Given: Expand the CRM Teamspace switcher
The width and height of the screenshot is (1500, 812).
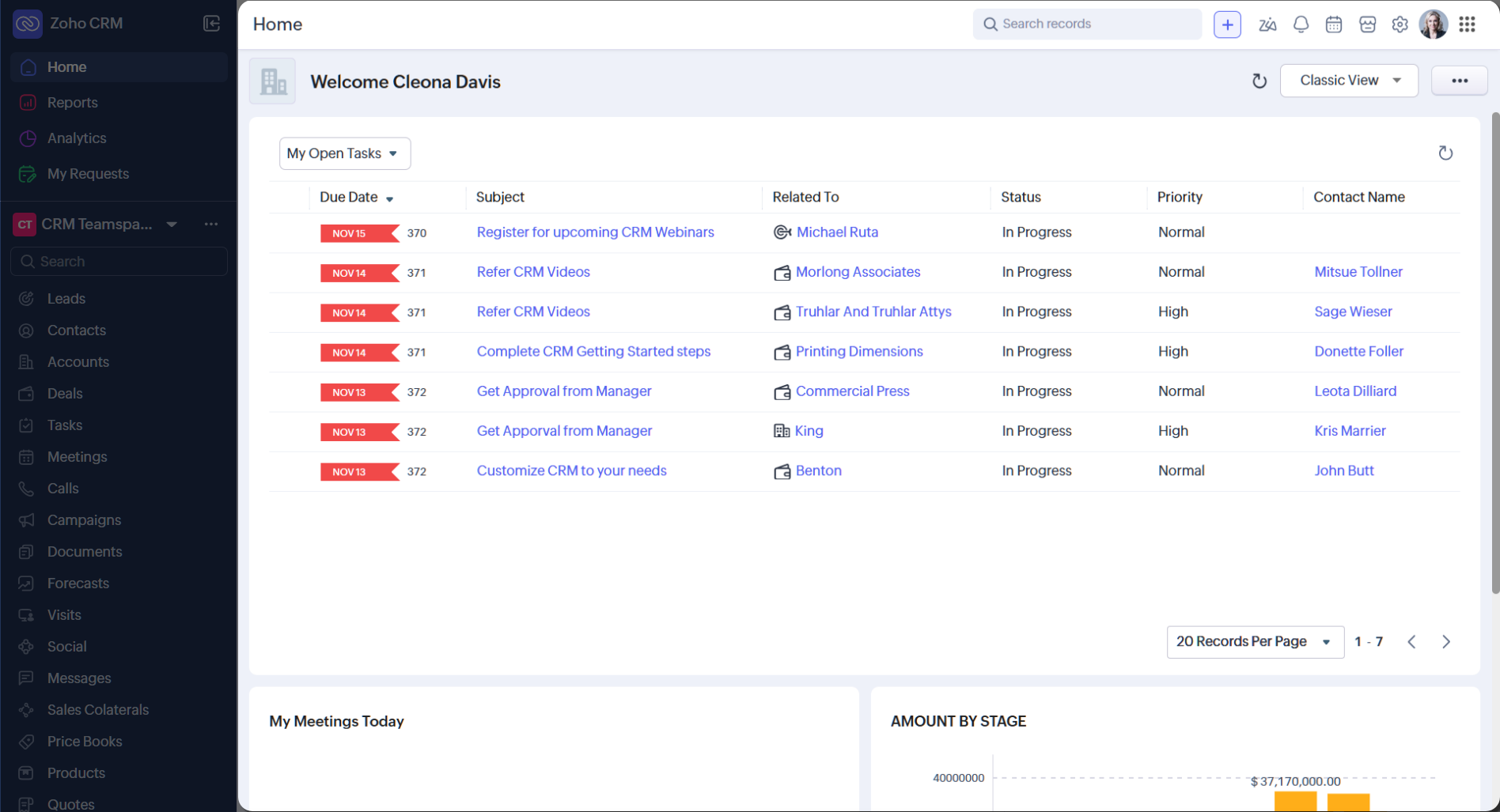Looking at the screenshot, I should [172, 225].
